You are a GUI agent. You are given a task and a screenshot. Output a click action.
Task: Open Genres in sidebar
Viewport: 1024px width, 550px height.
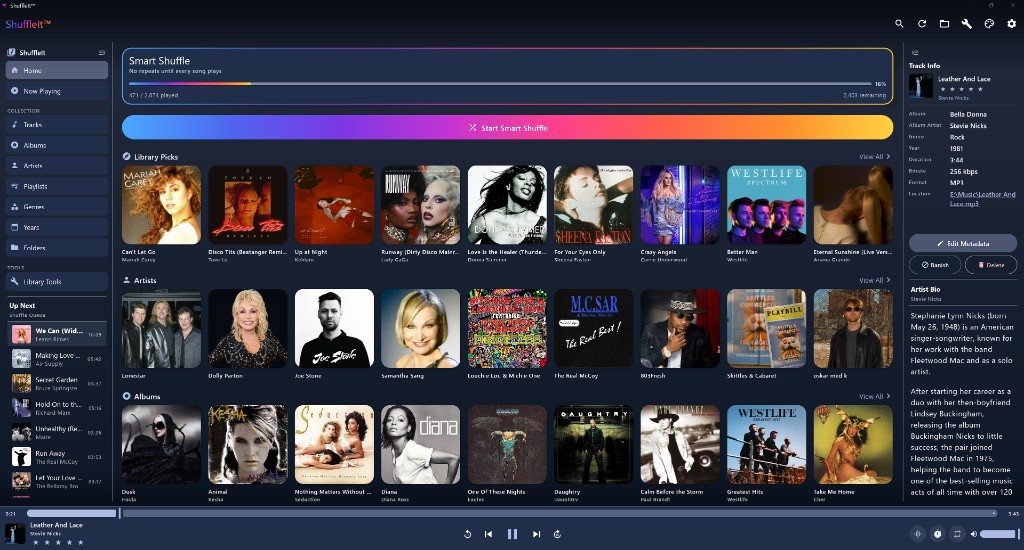(x=57, y=206)
